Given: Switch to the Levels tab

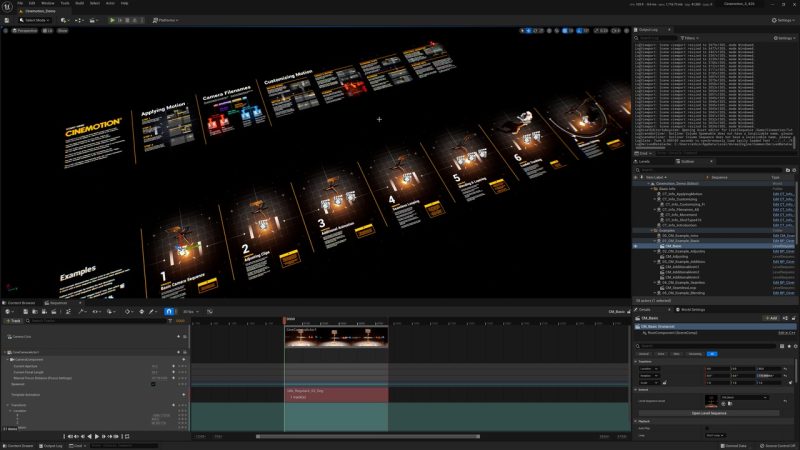Looking at the screenshot, I should (x=643, y=161).
